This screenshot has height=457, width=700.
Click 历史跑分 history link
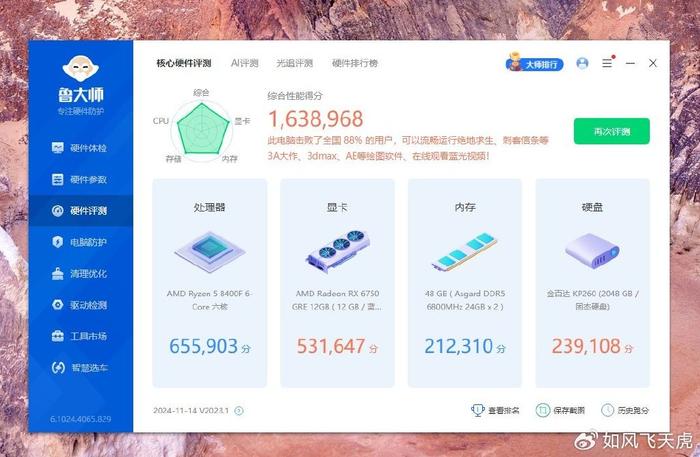(x=625, y=410)
